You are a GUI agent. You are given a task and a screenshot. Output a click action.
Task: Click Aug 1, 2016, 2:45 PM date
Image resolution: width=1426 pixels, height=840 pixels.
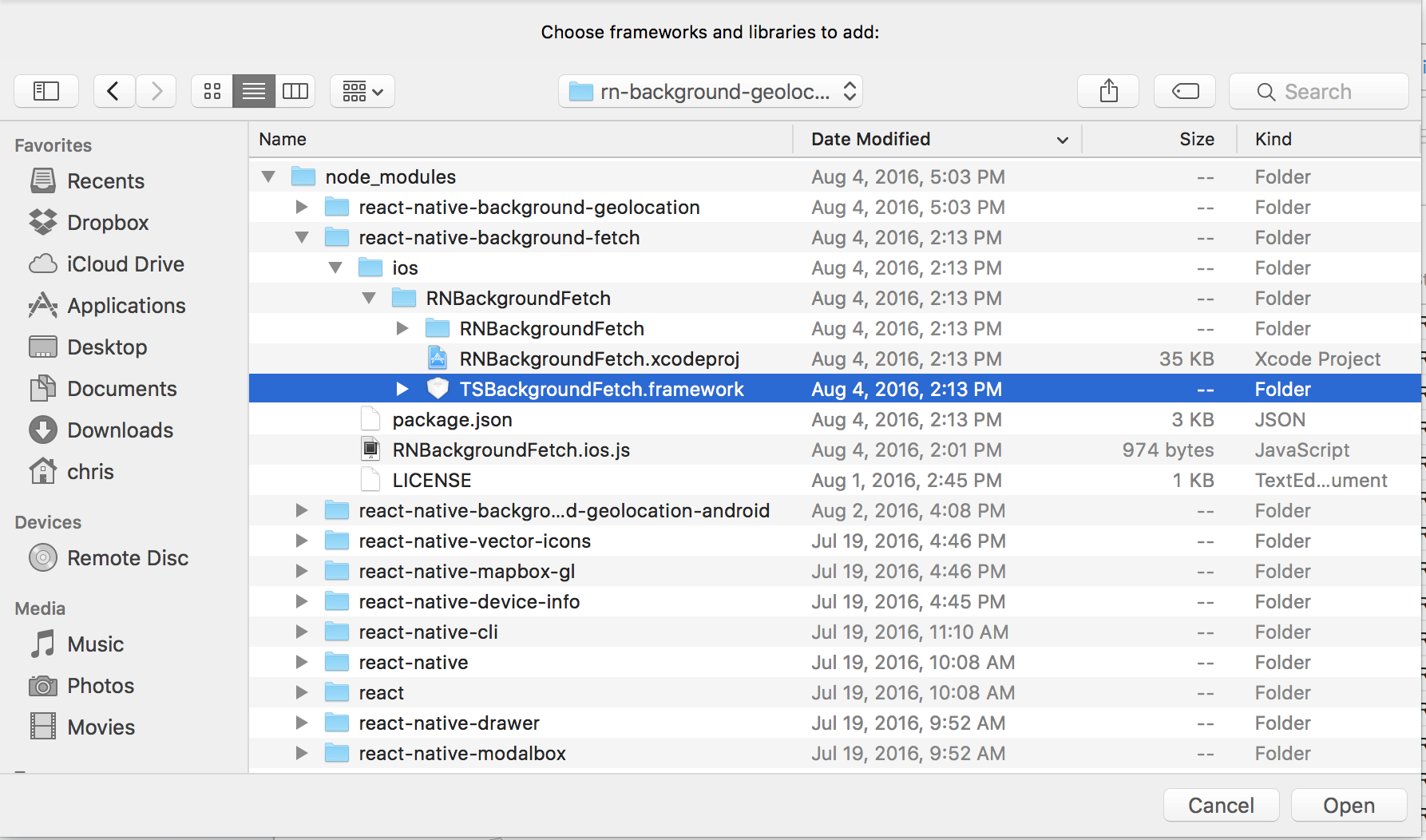[906, 480]
